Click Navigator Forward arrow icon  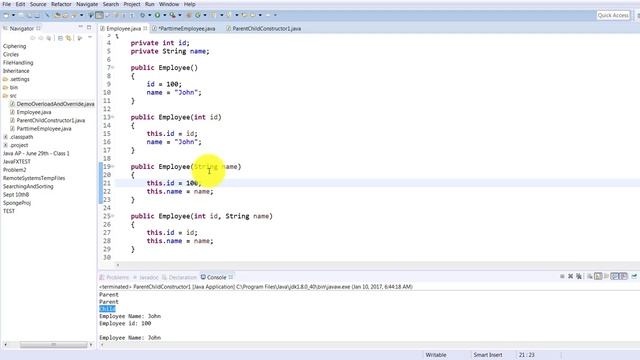41,38
